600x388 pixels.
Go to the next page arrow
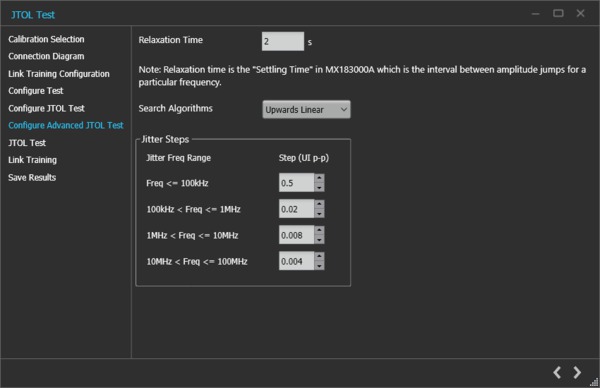[577, 372]
